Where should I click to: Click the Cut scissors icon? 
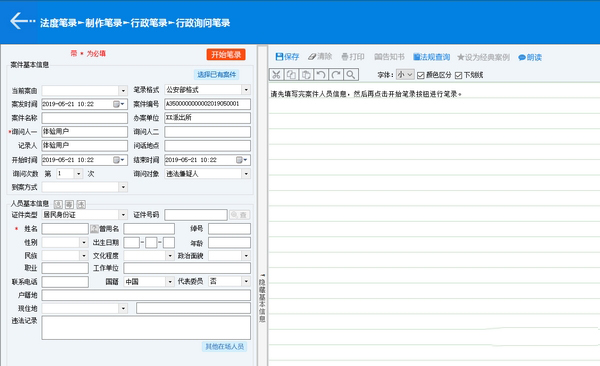276,74
